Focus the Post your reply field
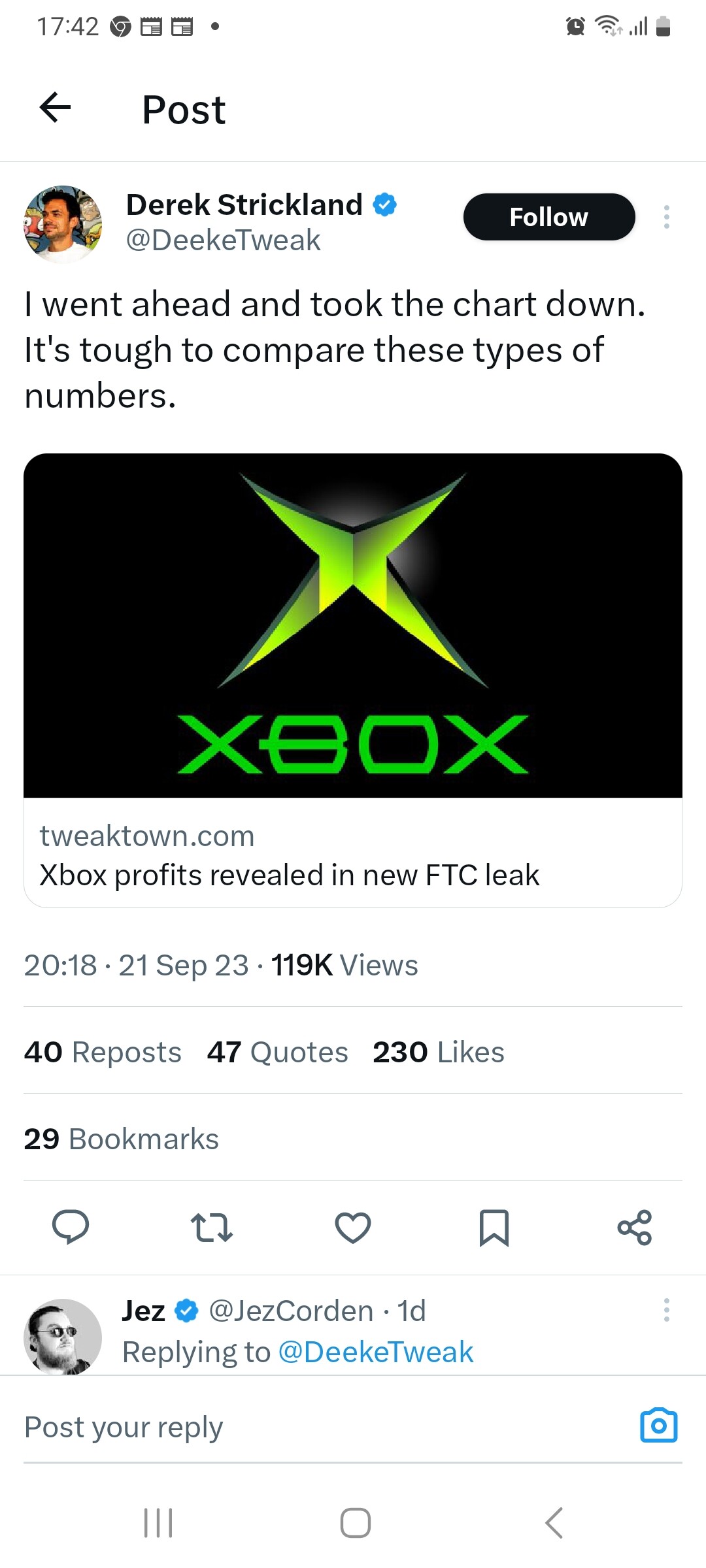706x1568 pixels. coord(327,1427)
